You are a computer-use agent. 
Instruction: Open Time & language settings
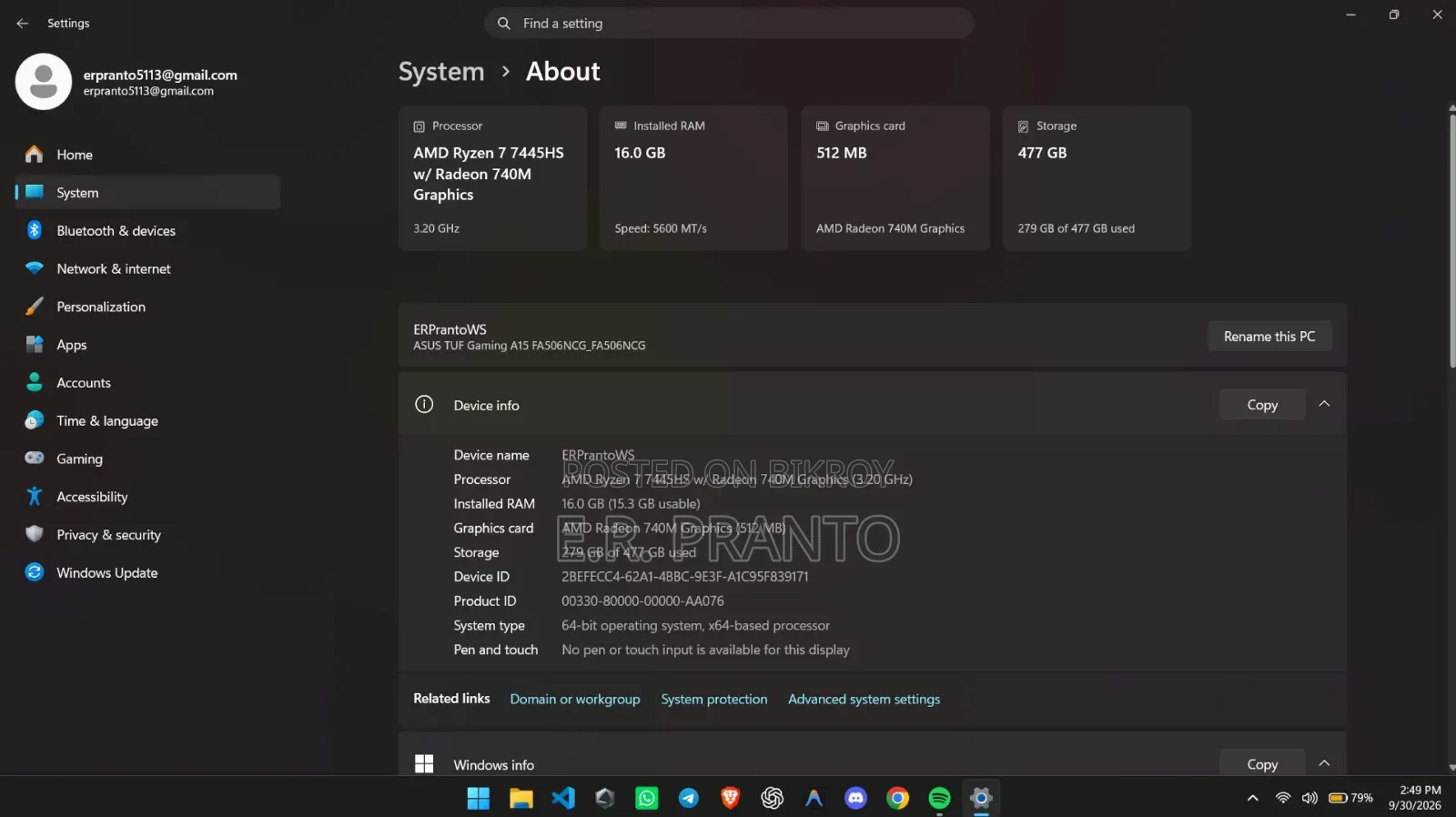(147, 421)
